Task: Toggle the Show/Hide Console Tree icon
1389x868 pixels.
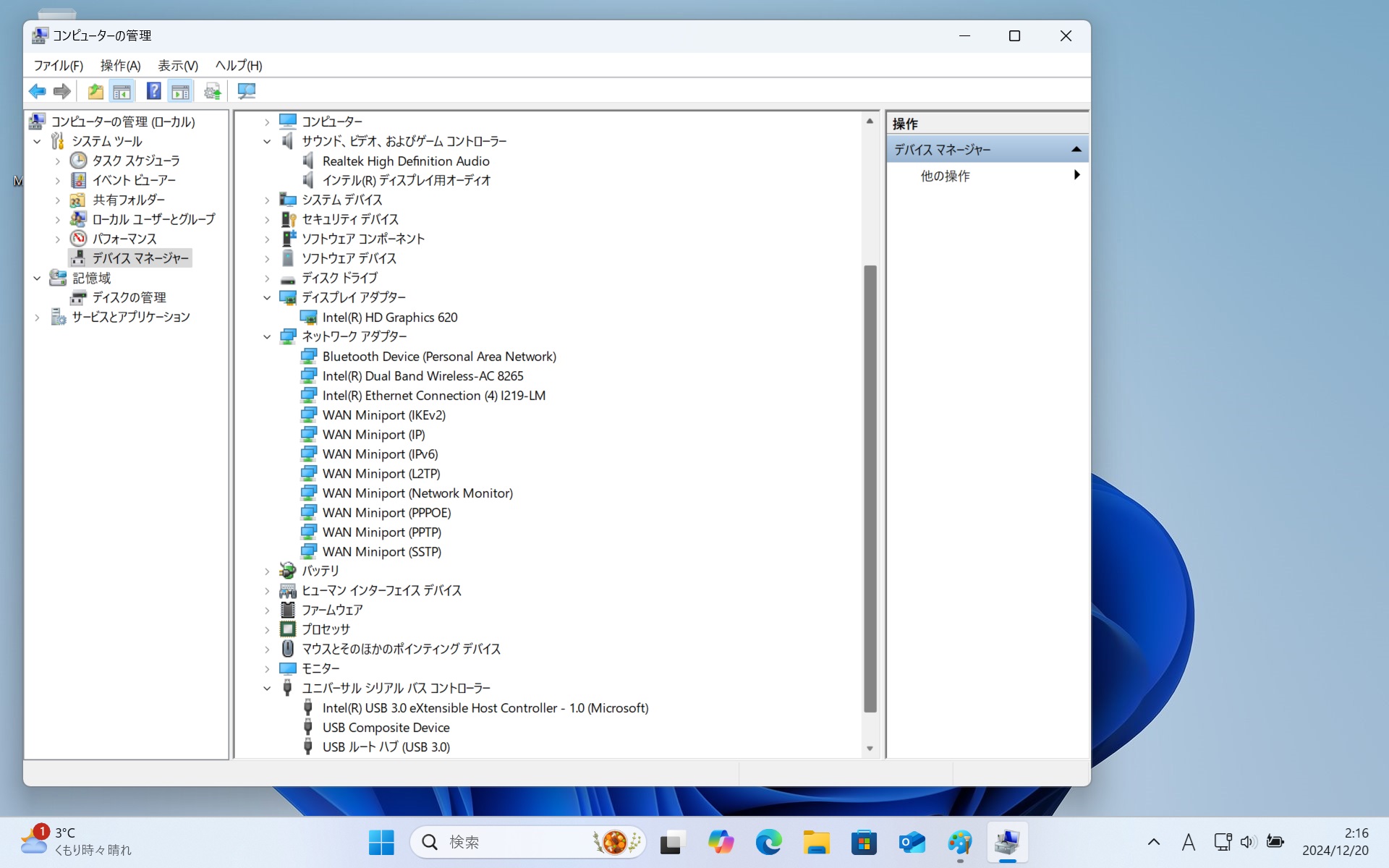Action: point(122,91)
